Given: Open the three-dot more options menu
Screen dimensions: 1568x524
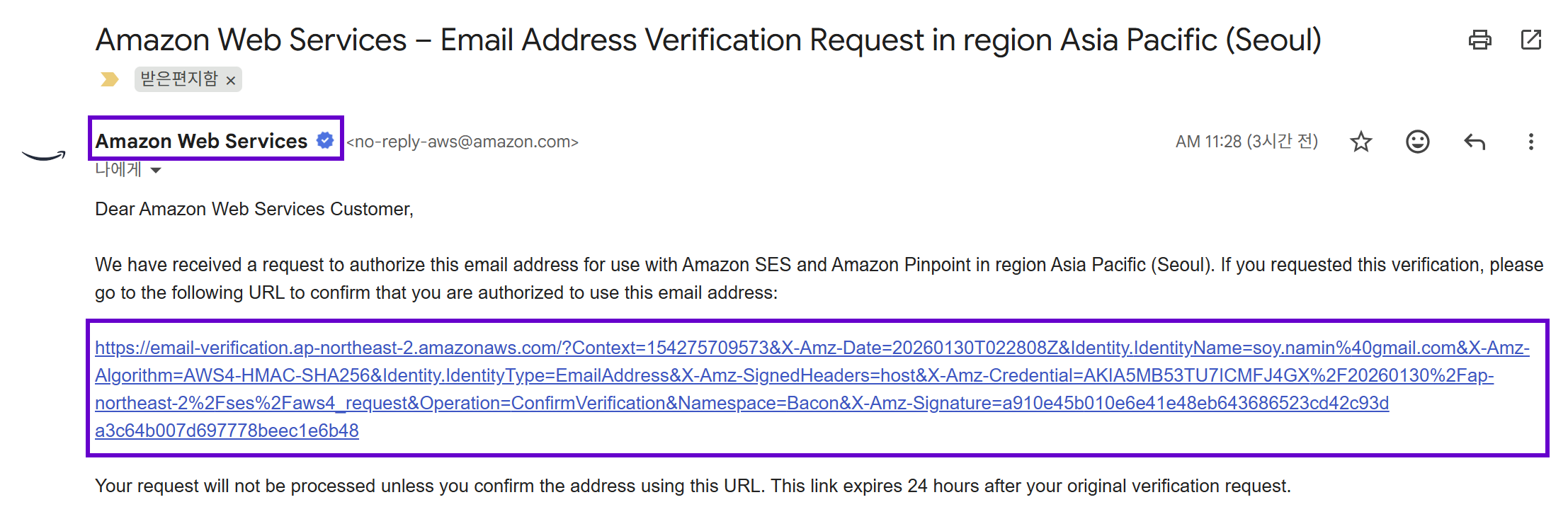Looking at the screenshot, I should [1531, 142].
